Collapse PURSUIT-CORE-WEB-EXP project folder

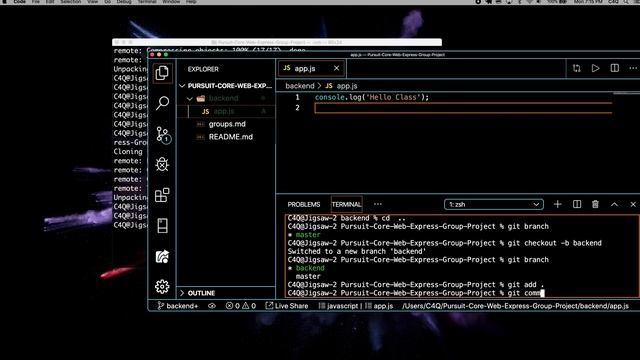[x=226, y=86]
